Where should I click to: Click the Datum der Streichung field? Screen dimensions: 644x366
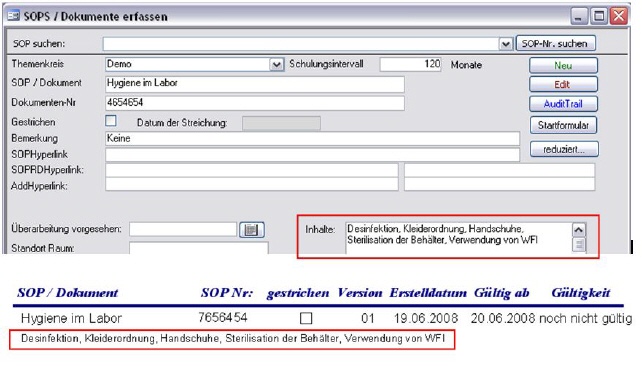(281, 123)
